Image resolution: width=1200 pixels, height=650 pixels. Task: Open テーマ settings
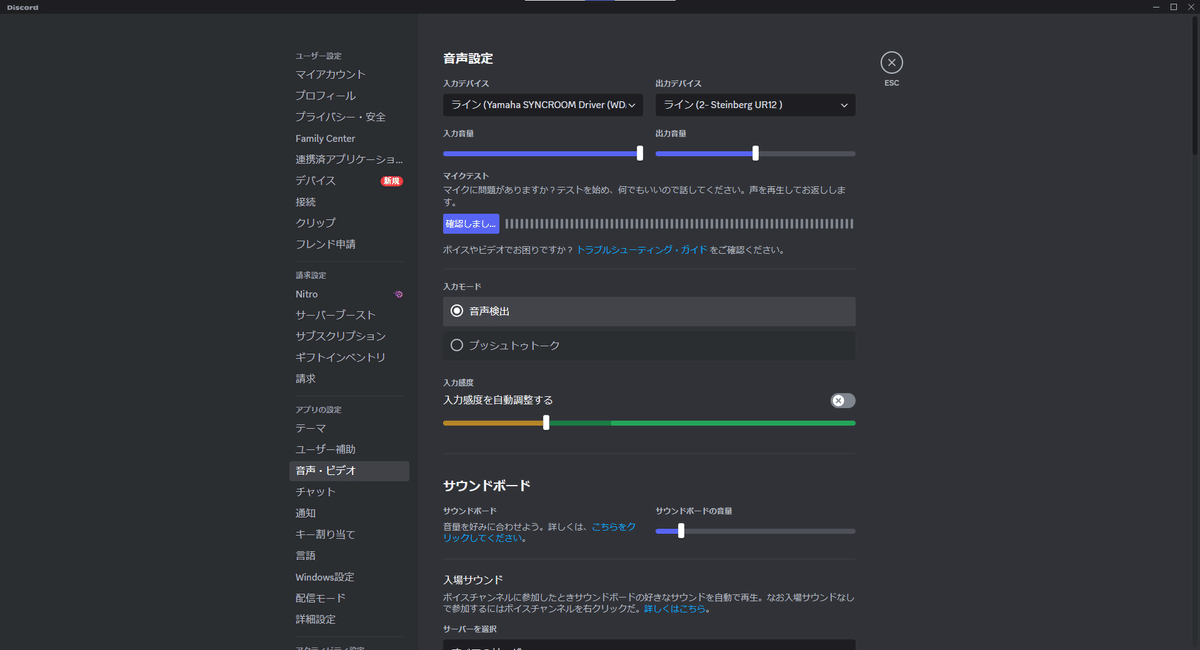pos(349,428)
